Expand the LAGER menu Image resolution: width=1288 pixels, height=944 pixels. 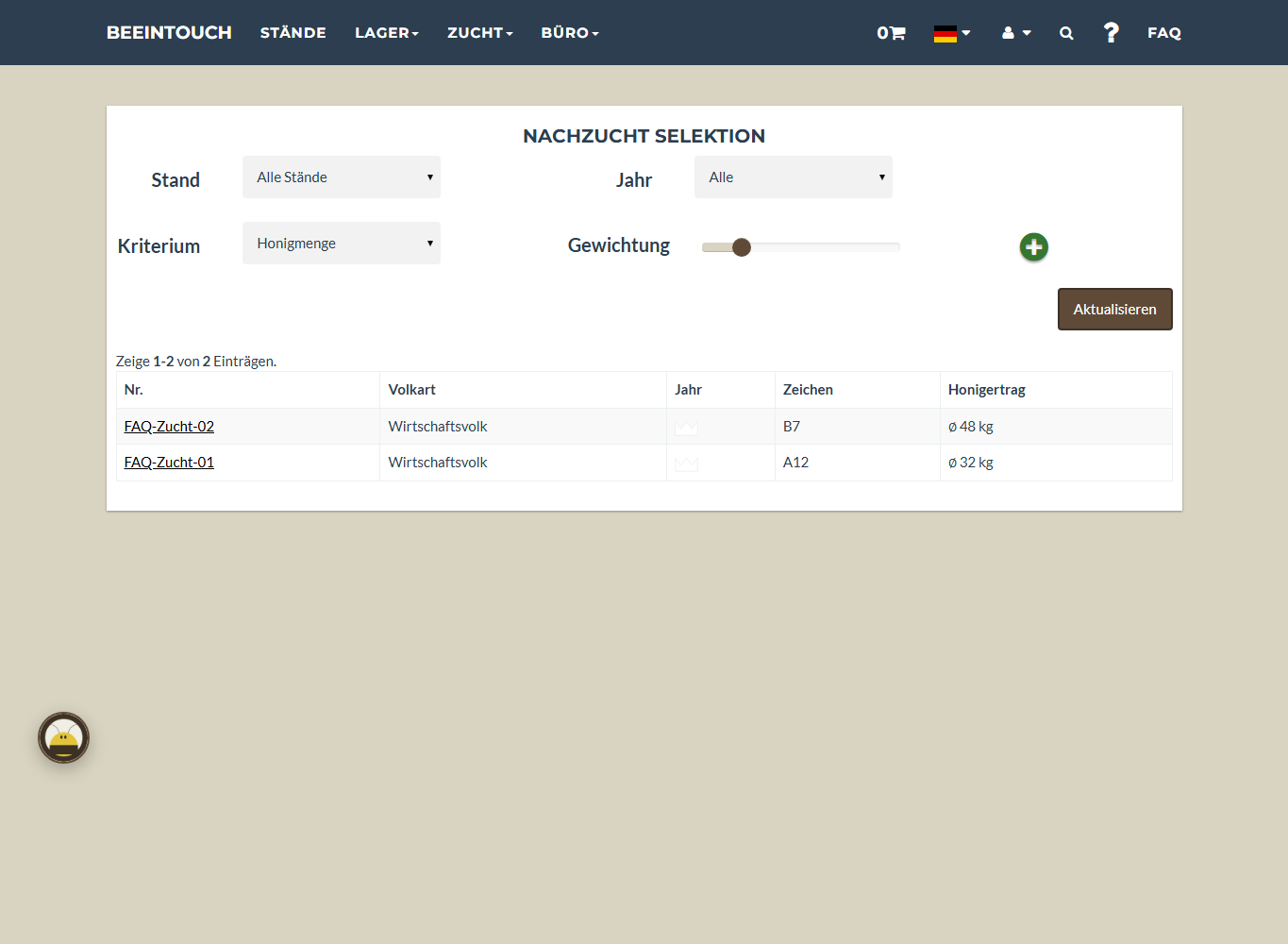(x=387, y=33)
